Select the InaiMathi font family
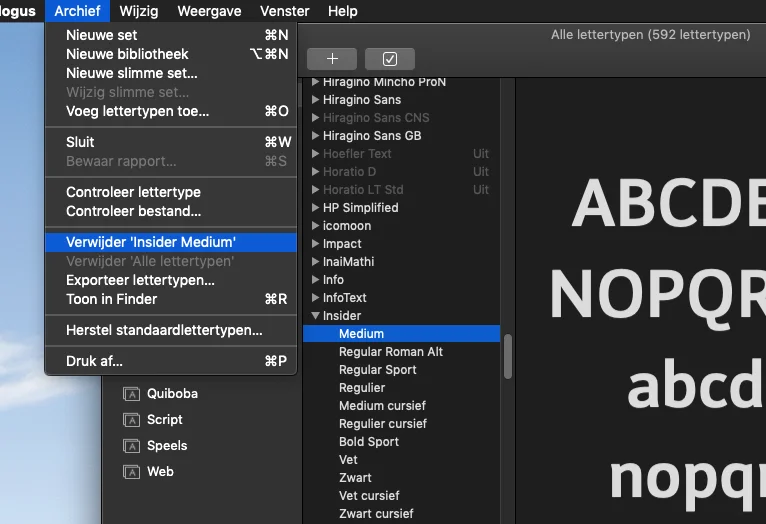Viewport: 766px width, 524px height. pyautogui.click(x=348, y=262)
